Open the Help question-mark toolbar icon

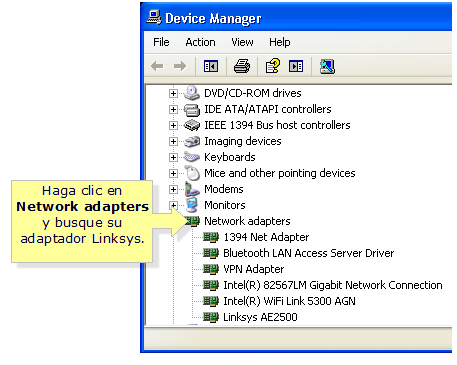click(x=273, y=66)
